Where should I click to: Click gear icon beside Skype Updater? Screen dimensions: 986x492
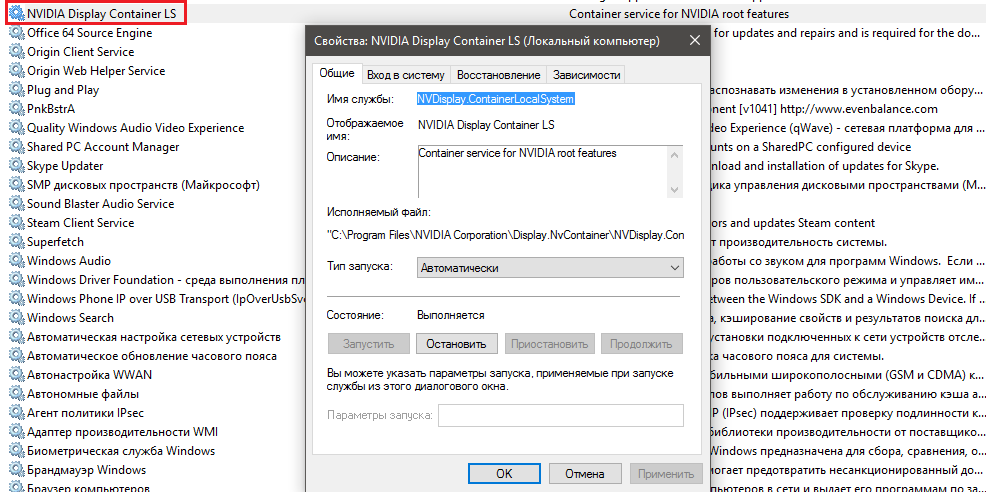pyautogui.click(x=16, y=165)
